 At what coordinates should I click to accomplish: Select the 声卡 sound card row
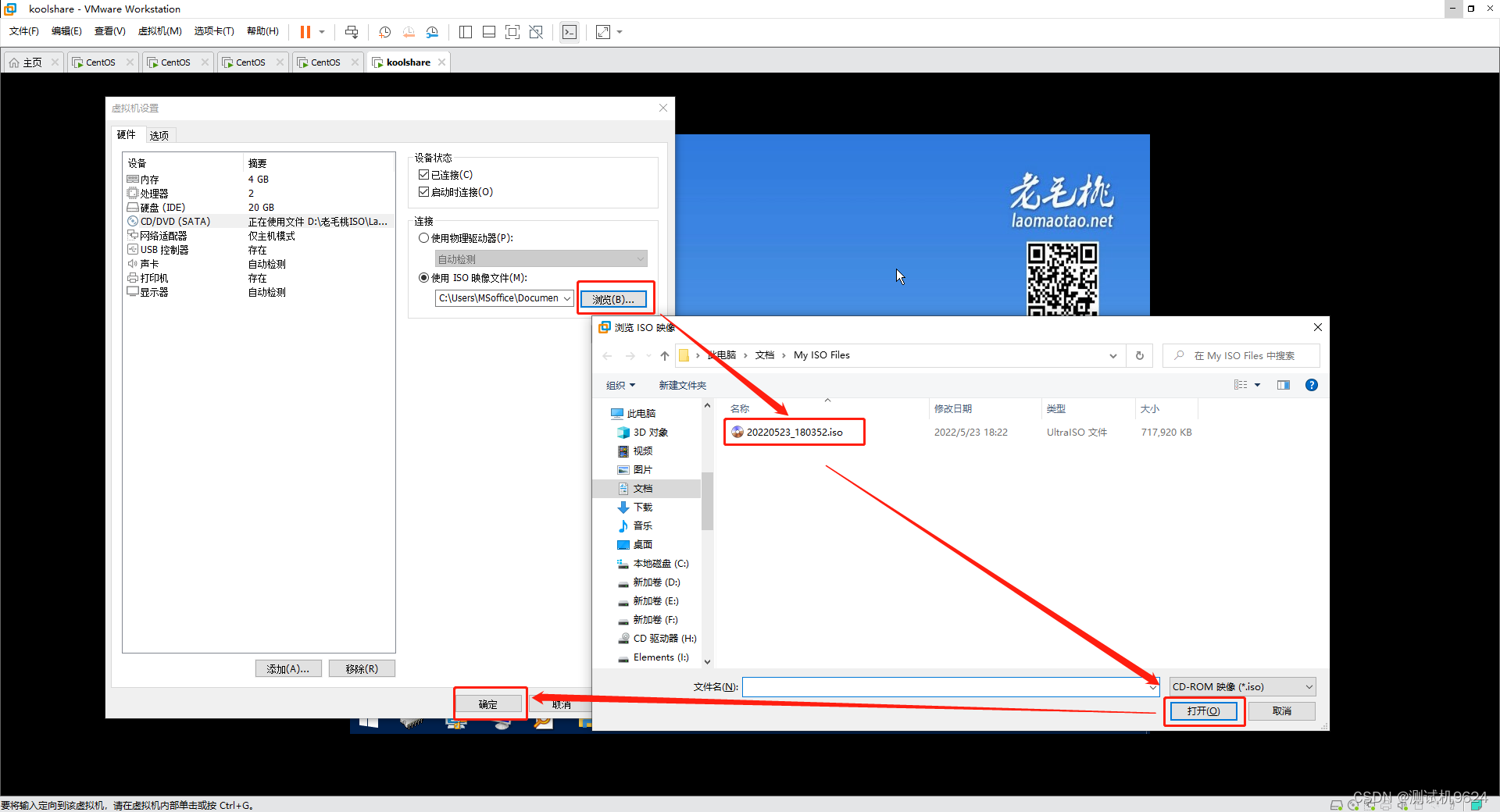259,264
